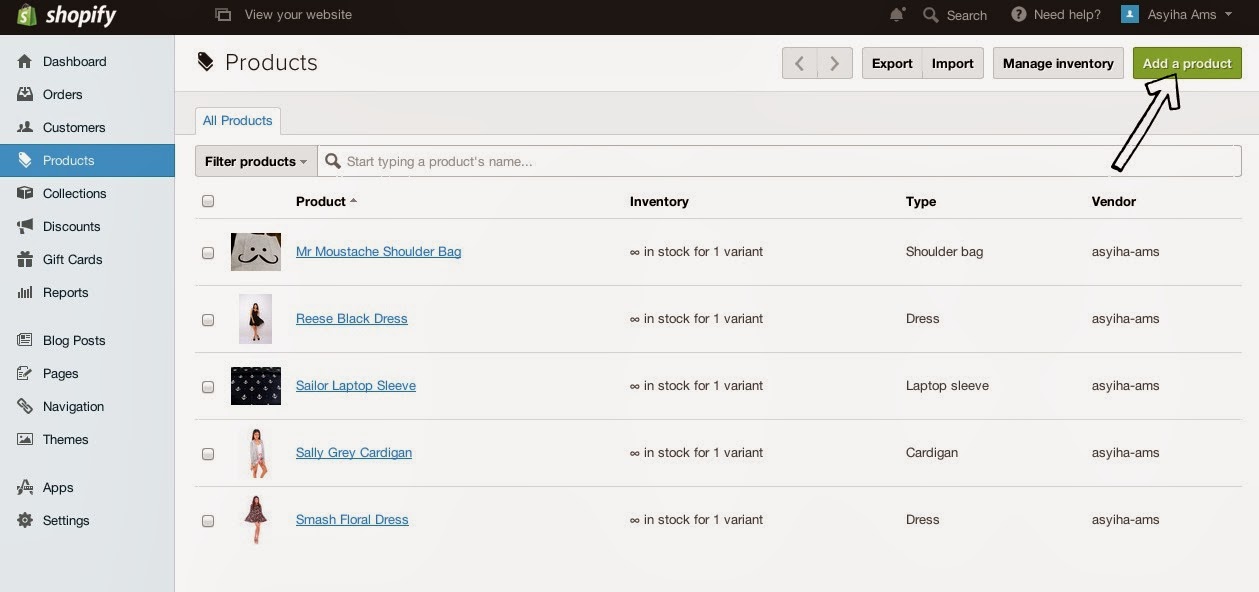Open the Gift Cards sidebar section
1259x592 pixels.
[x=72, y=259]
